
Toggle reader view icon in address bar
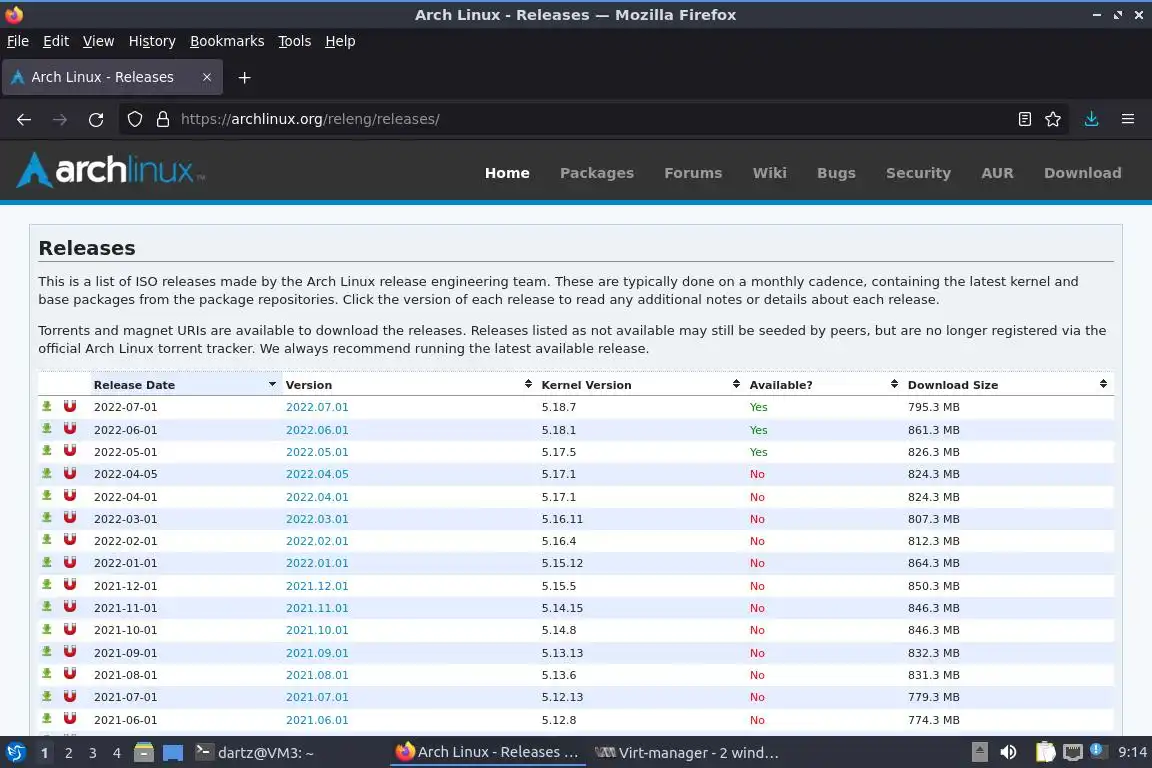[1025, 119]
